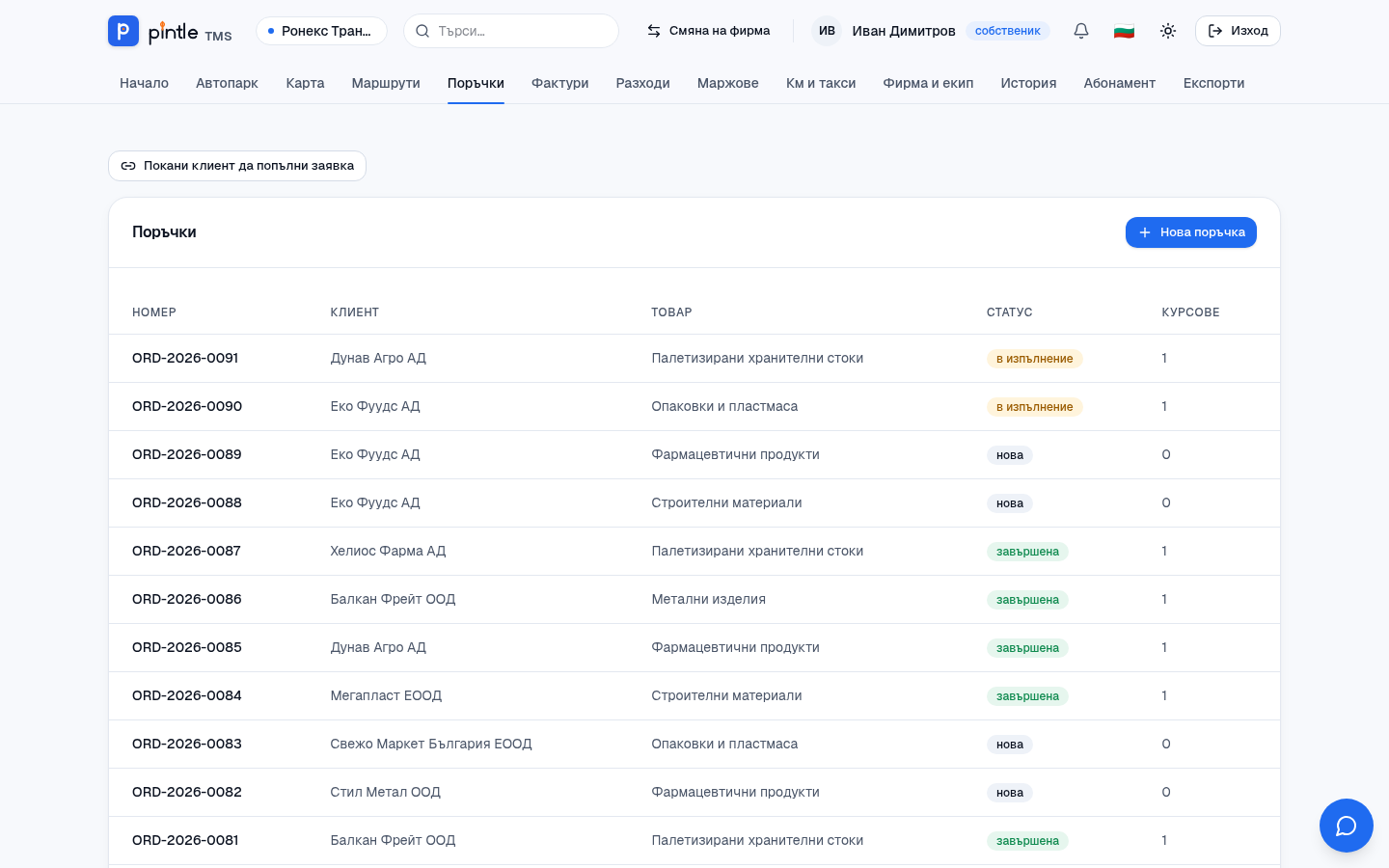Click Метални изделия cargo cell
Screen dimensions: 1389x868
pyautogui.click(x=709, y=599)
